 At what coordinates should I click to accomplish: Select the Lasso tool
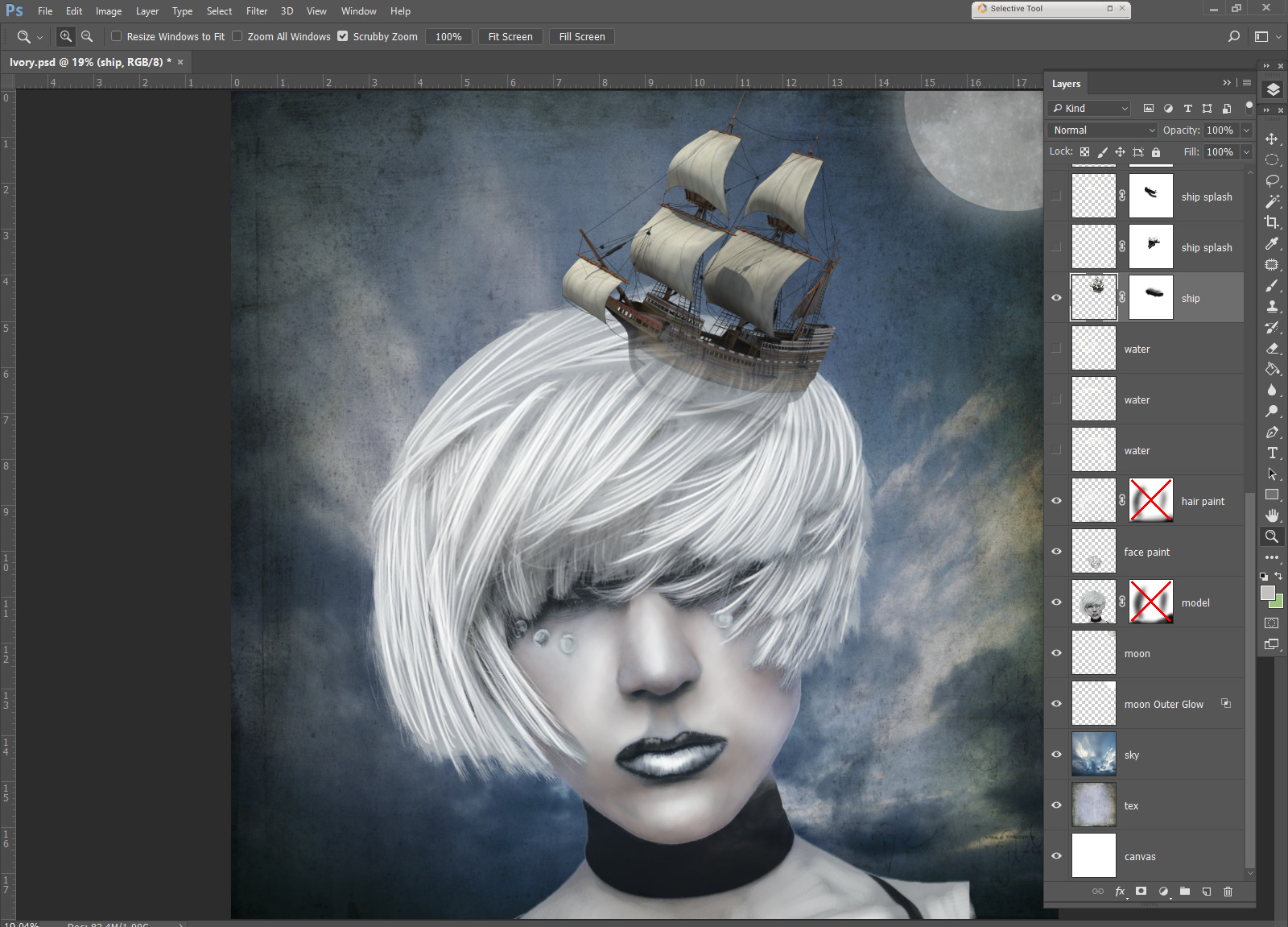coord(1272,180)
